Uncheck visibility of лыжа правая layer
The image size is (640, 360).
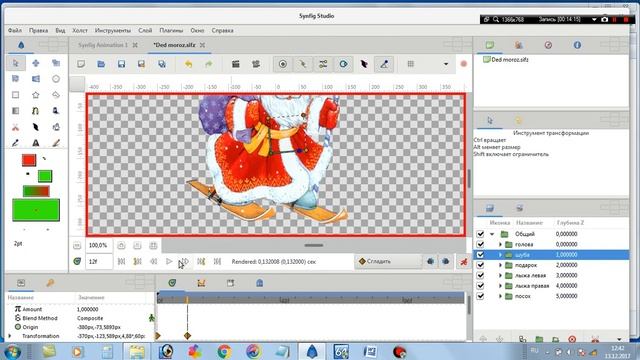480,286
